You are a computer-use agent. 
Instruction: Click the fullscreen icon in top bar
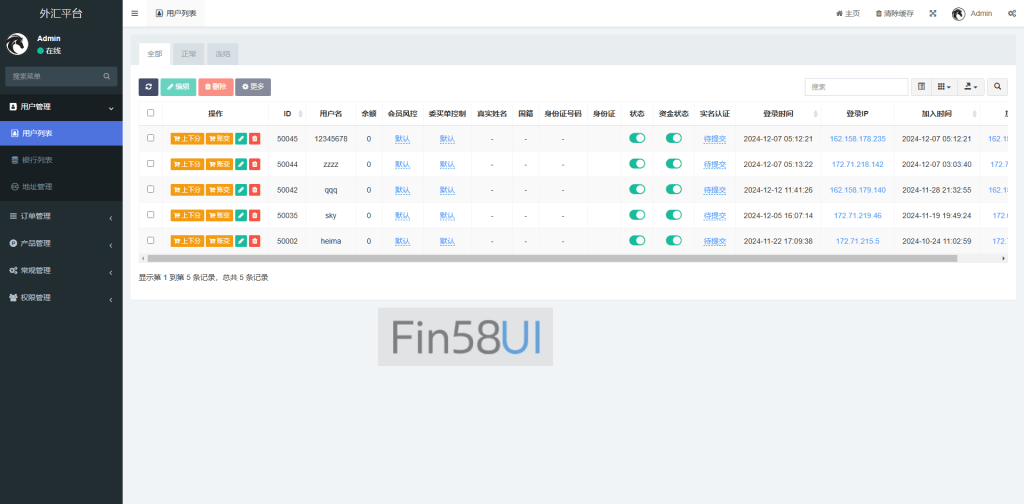click(932, 13)
